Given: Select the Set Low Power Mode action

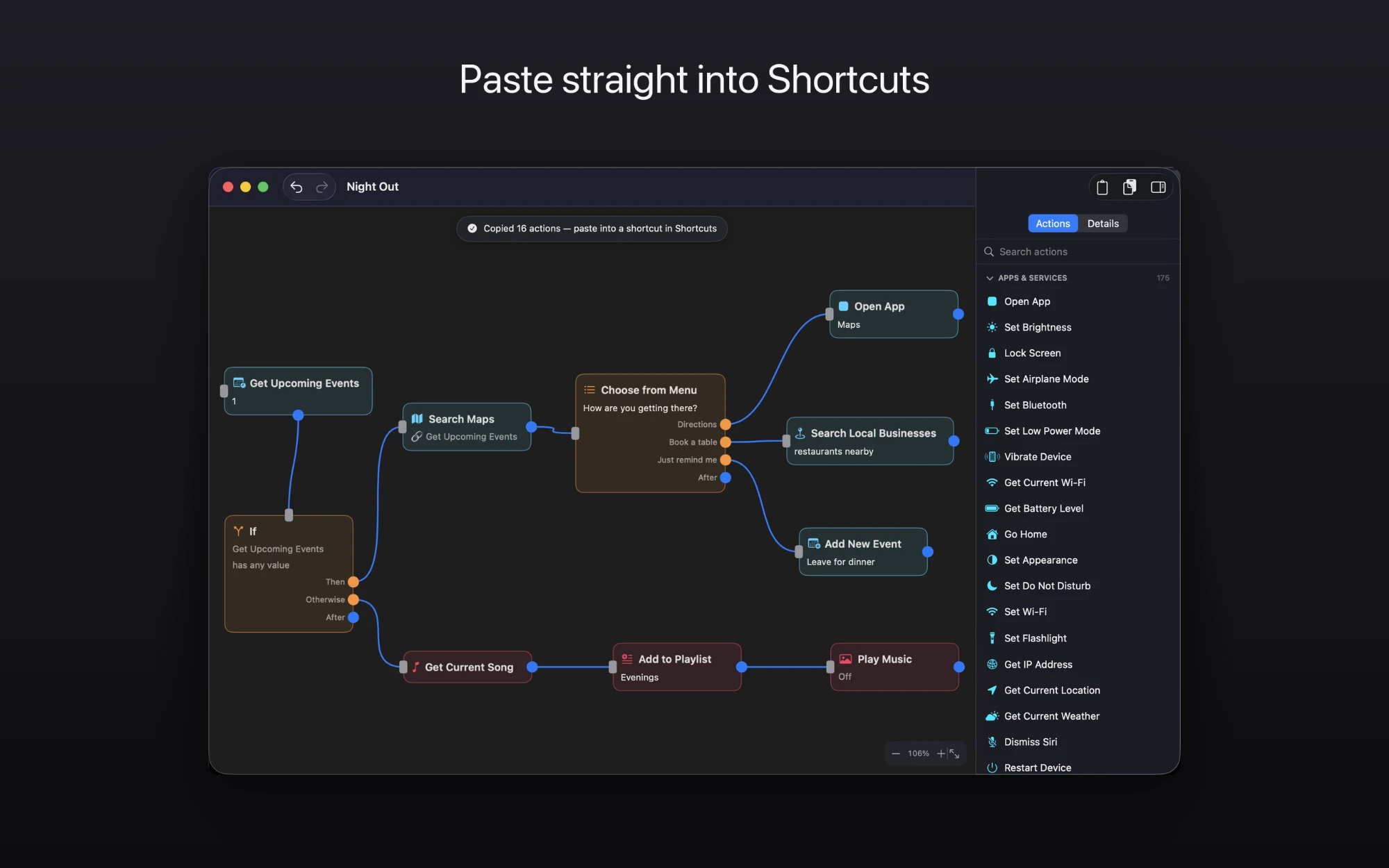Looking at the screenshot, I should [x=1078, y=431].
